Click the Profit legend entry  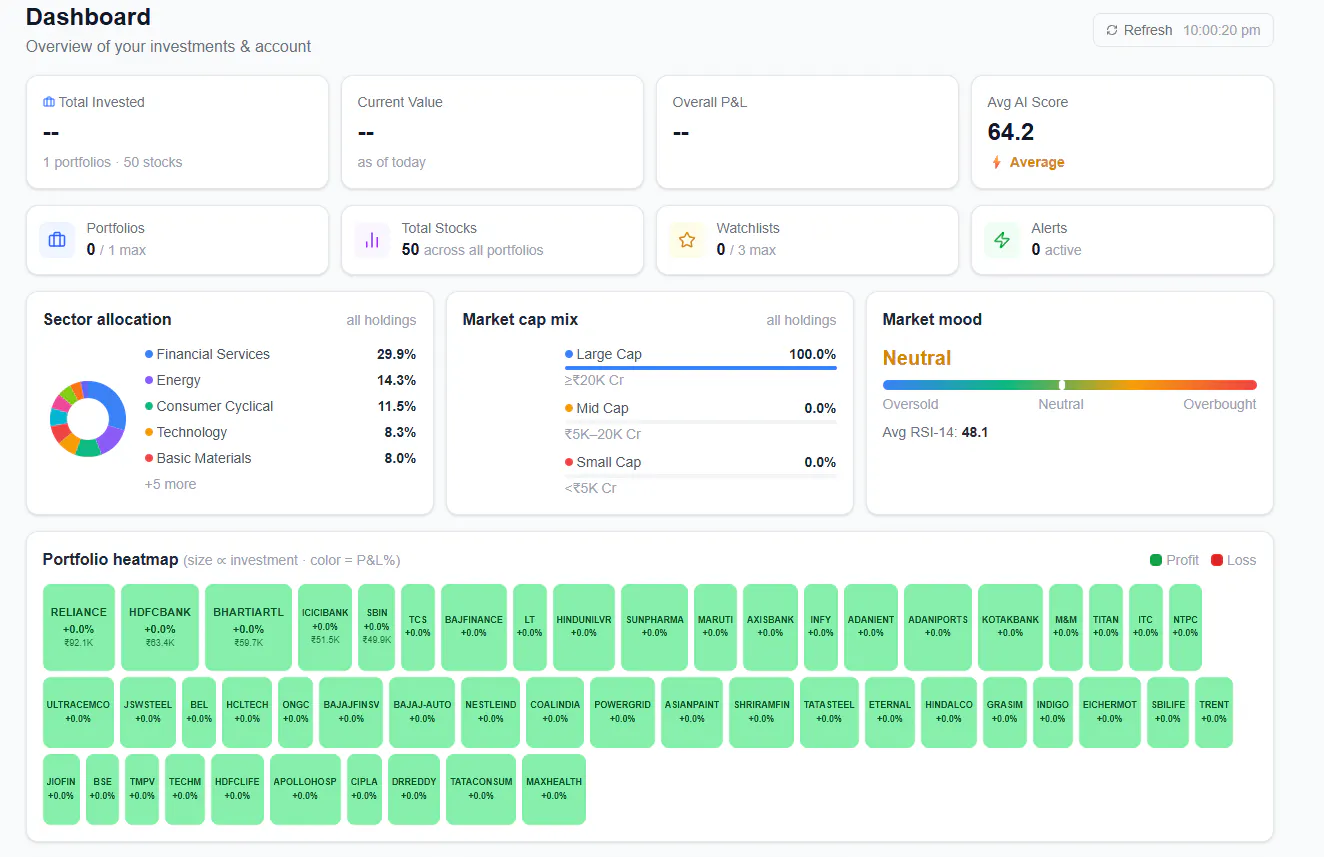click(x=1174, y=560)
